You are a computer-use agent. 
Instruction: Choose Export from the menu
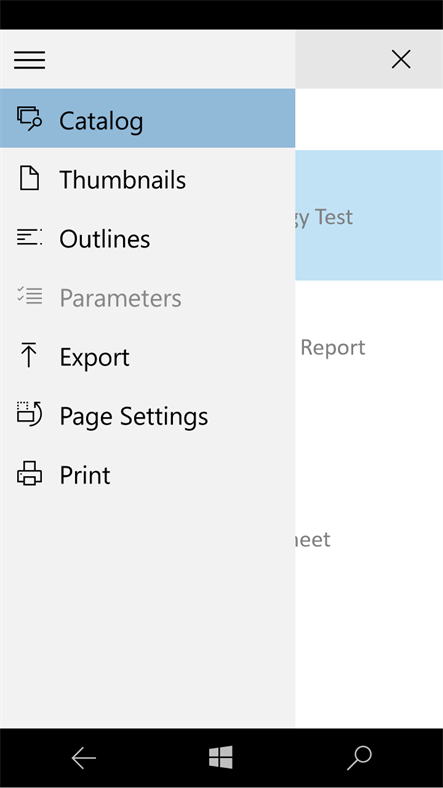point(147,356)
